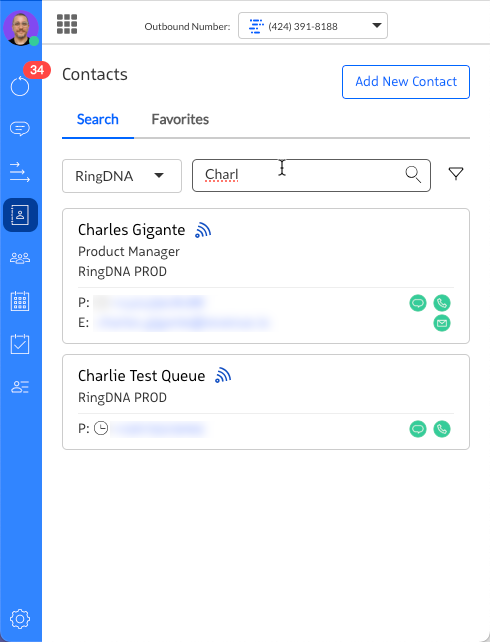This screenshot has height=642, width=490.
Task: Open the RingDNA source dropdown
Action: 122,176
